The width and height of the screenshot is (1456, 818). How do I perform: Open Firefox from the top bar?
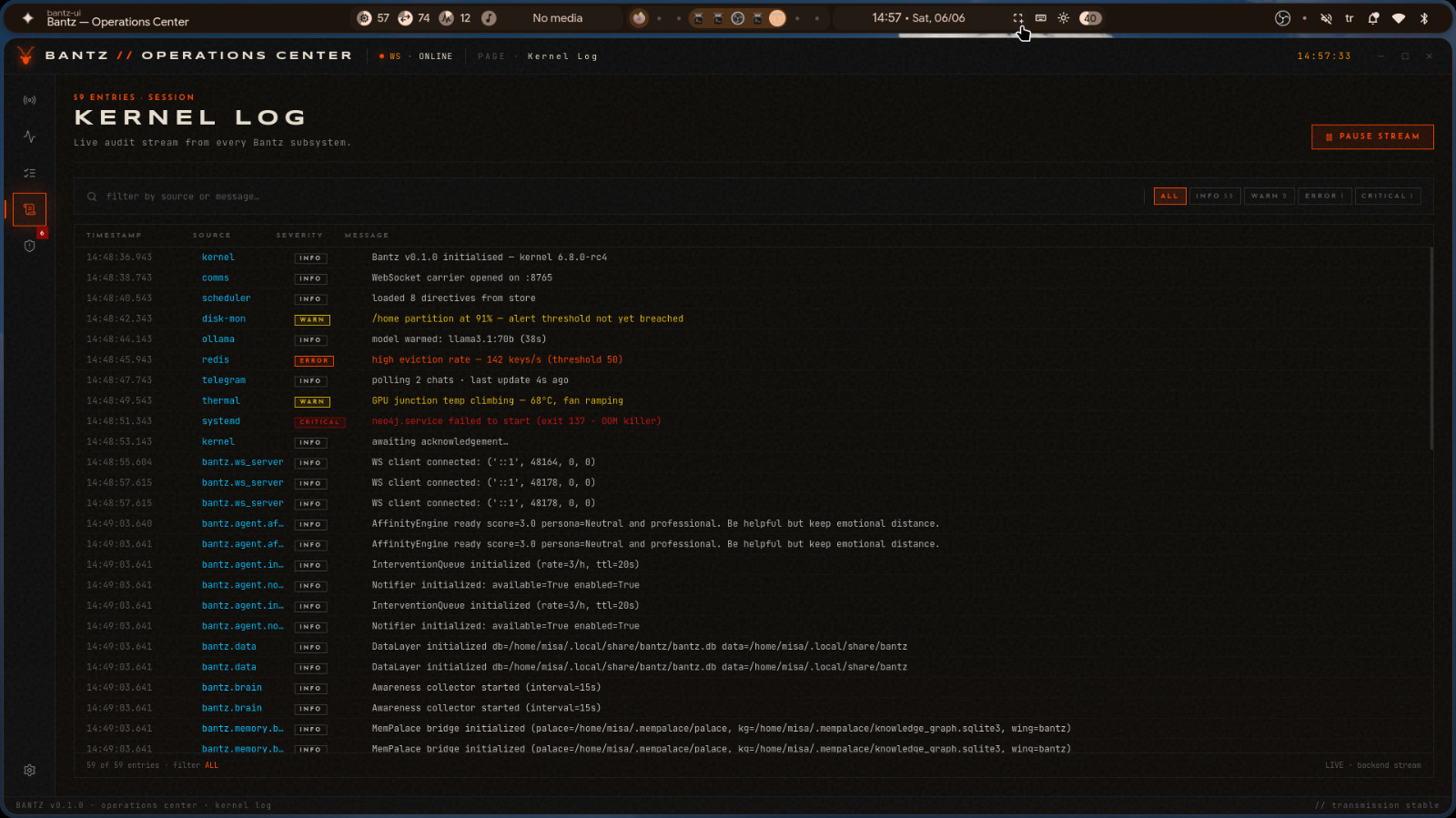[639, 18]
